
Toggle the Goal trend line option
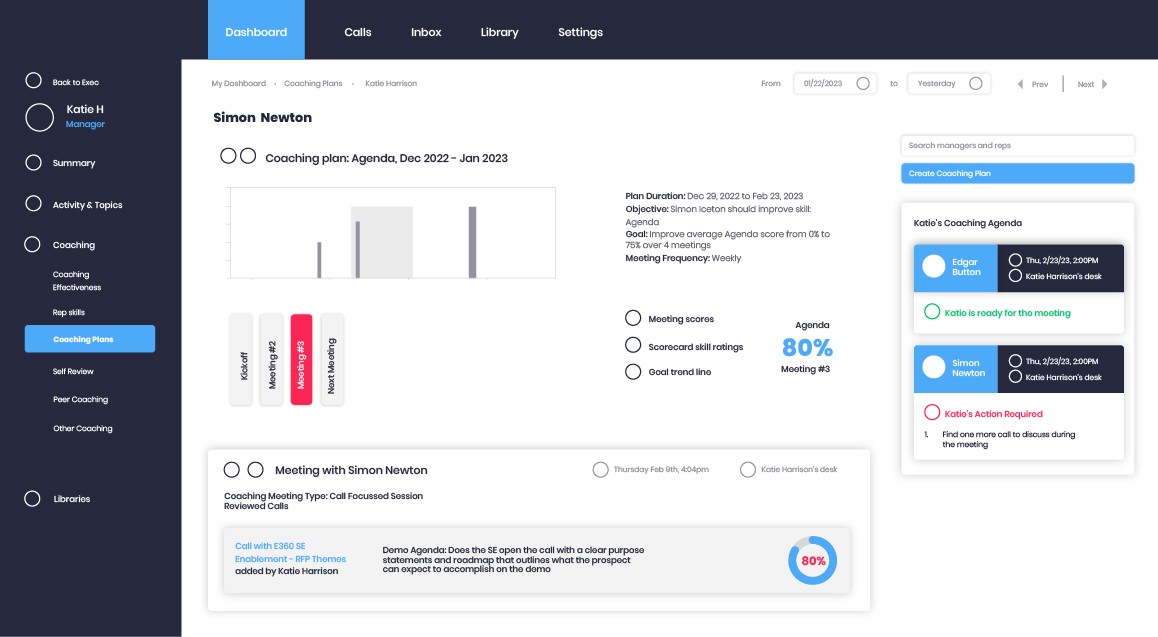click(633, 371)
